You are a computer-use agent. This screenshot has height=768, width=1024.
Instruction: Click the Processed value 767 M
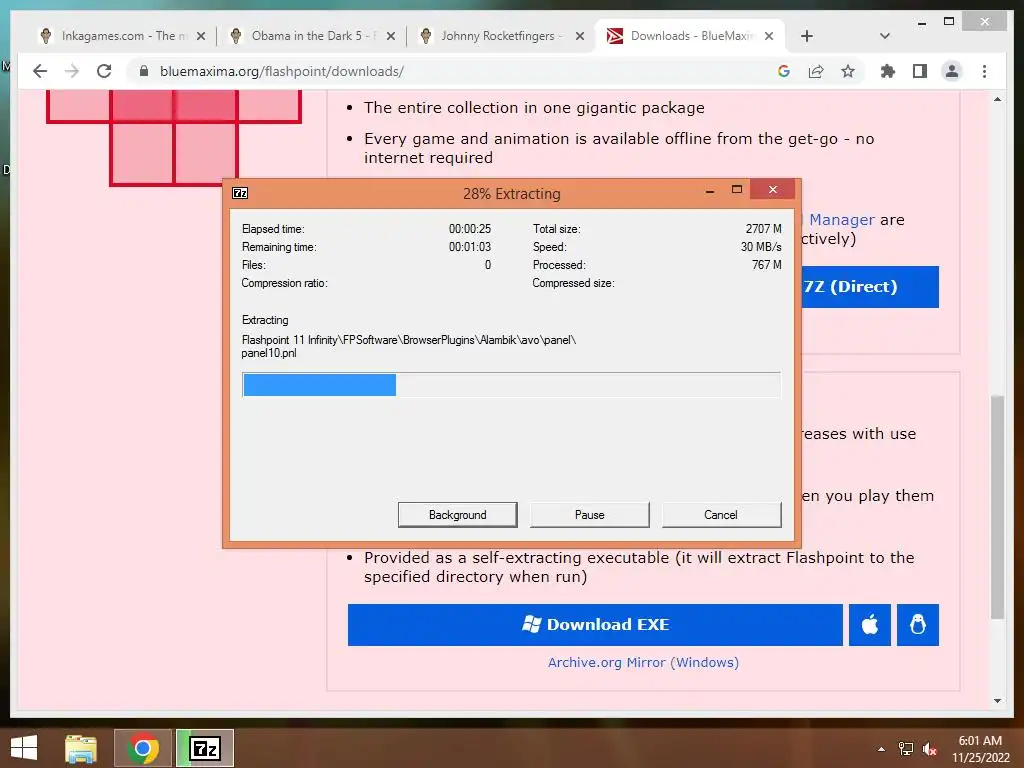click(x=767, y=264)
